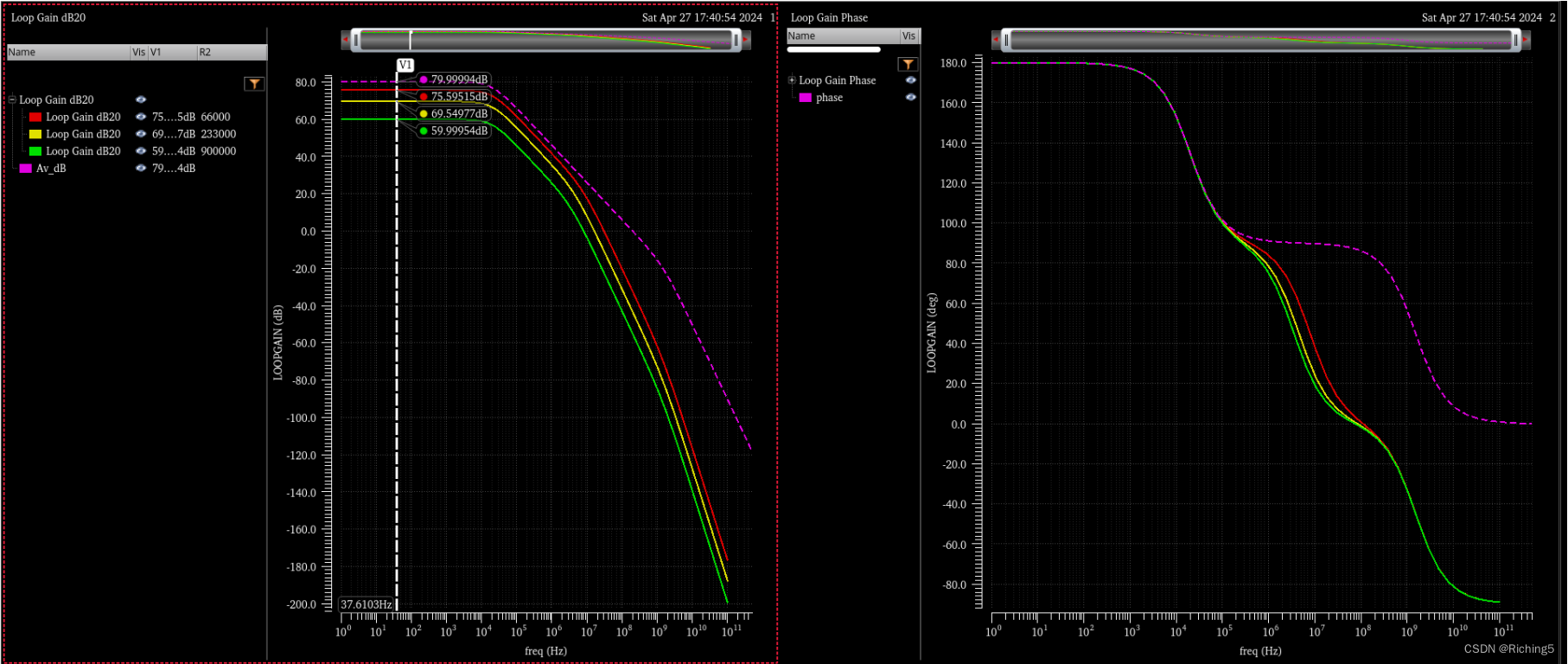Click freq (Hz) axis label of Phase plot
The height and width of the screenshot is (664, 1568).
point(1260,650)
